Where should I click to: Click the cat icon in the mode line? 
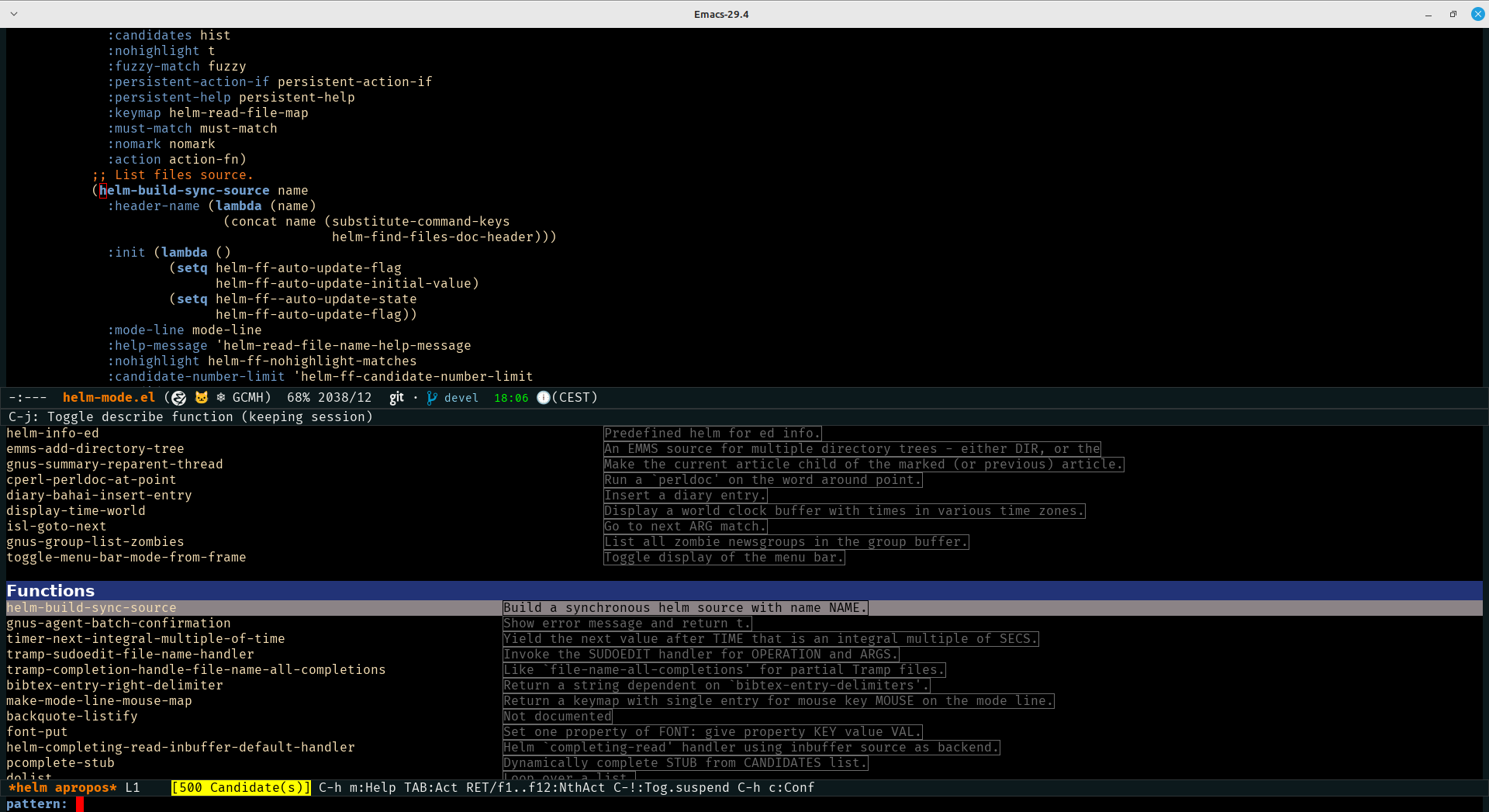[202, 398]
